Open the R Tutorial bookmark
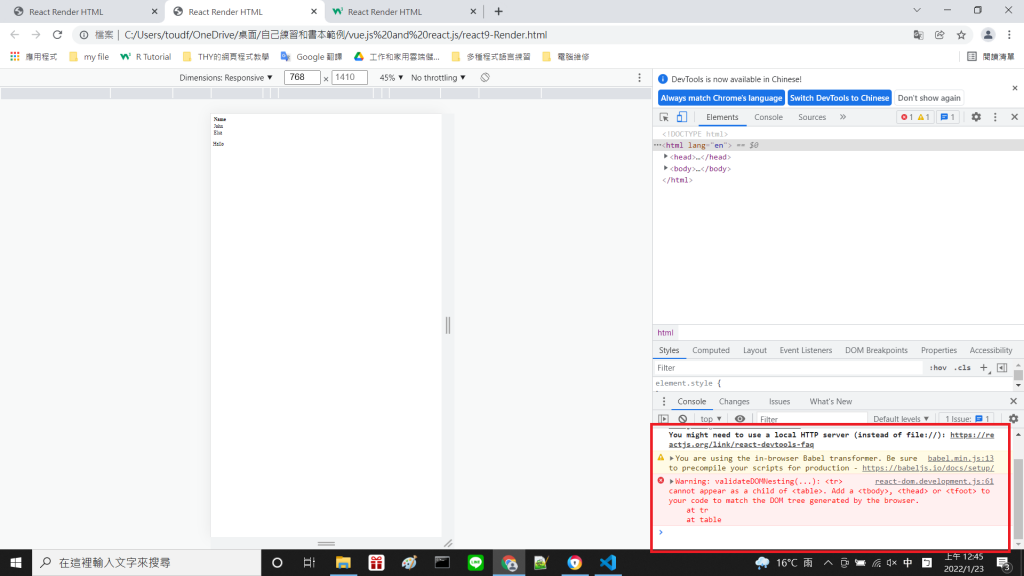The height and width of the screenshot is (576, 1024). (x=146, y=57)
